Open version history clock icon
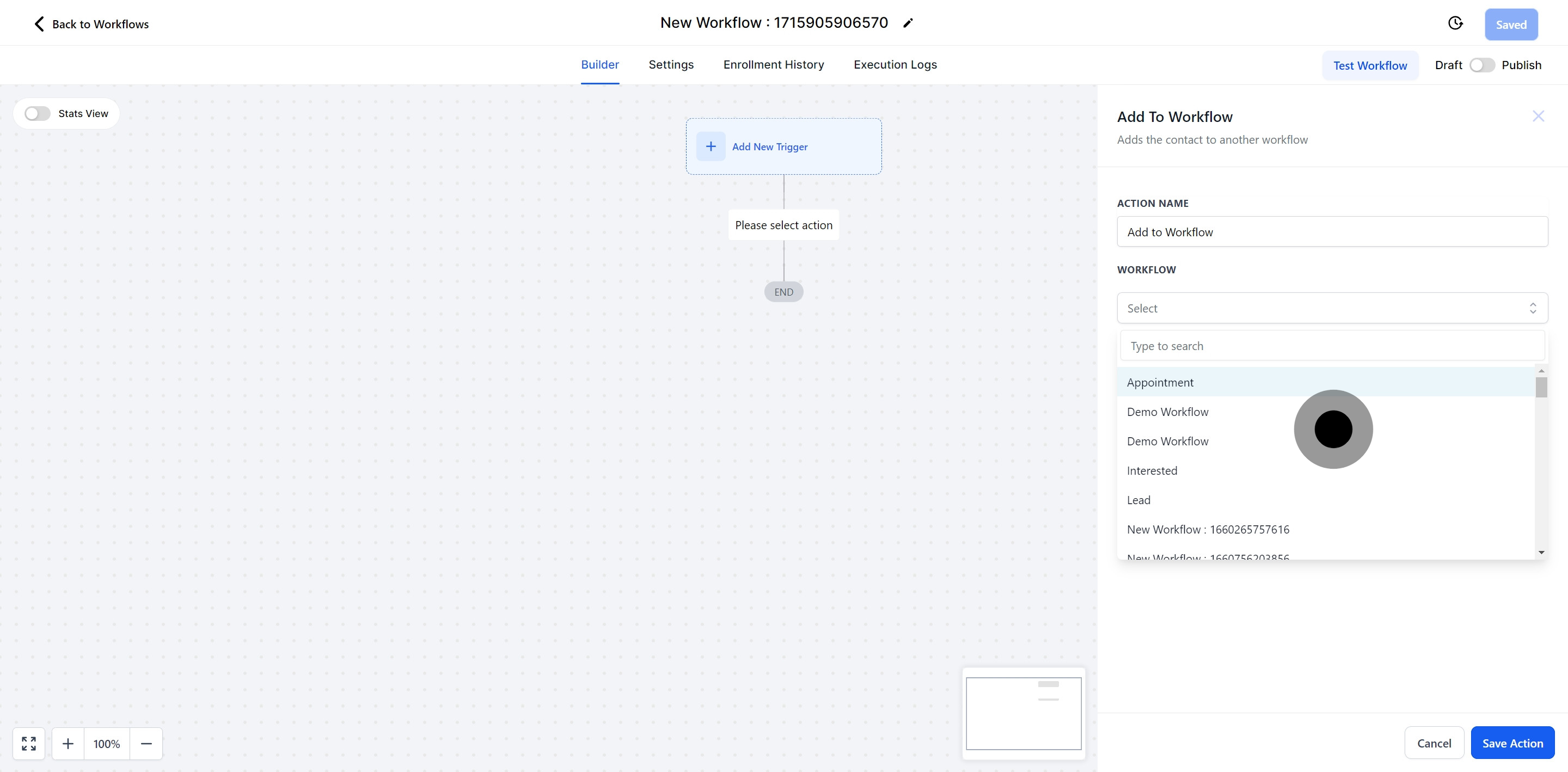The width and height of the screenshot is (1568, 772). coord(1455,23)
